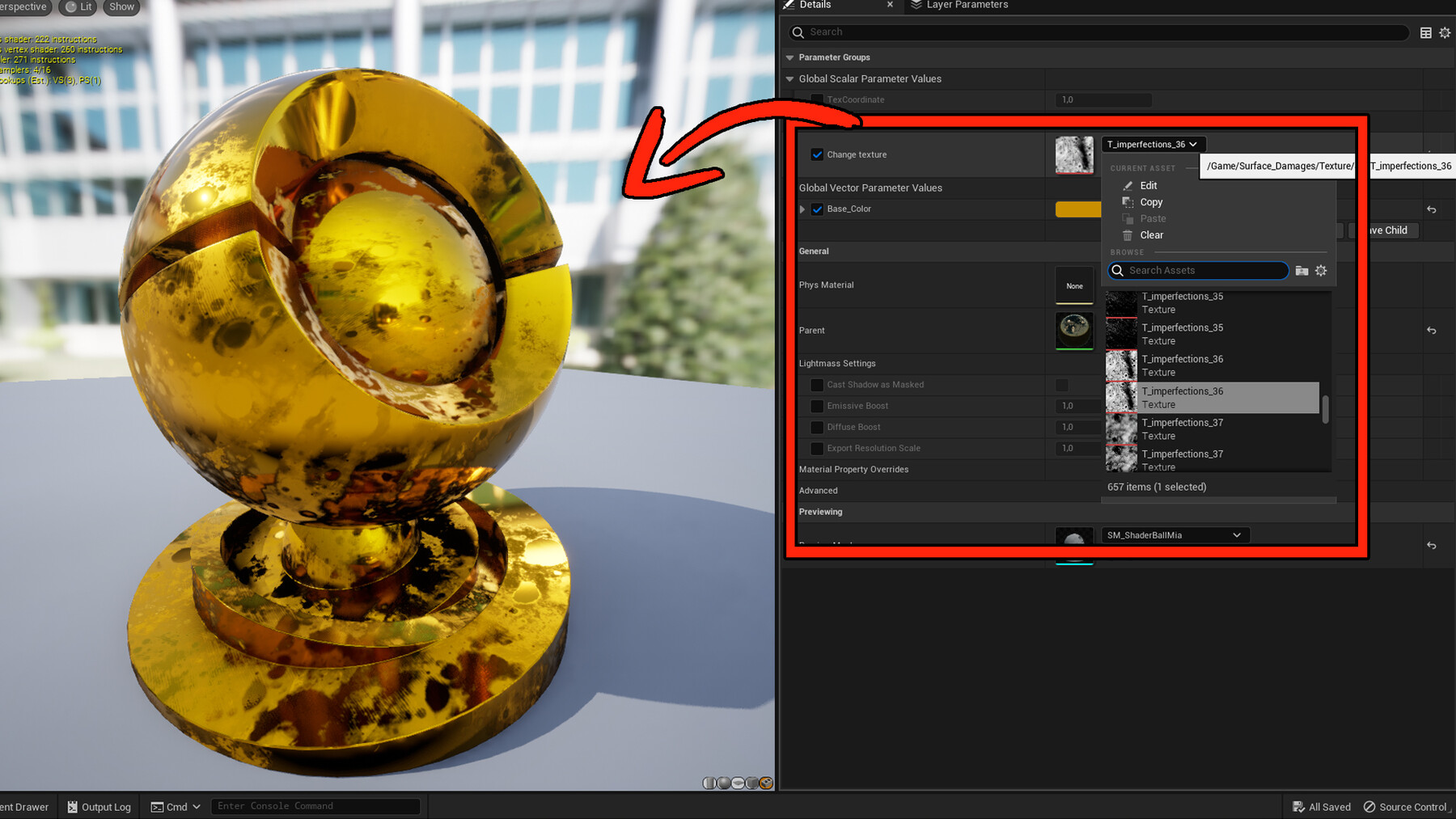The width and height of the screenshot is (1456, 819).
Task: Expand the Material Property Overrides section
Action: click(x=853, y=469)
